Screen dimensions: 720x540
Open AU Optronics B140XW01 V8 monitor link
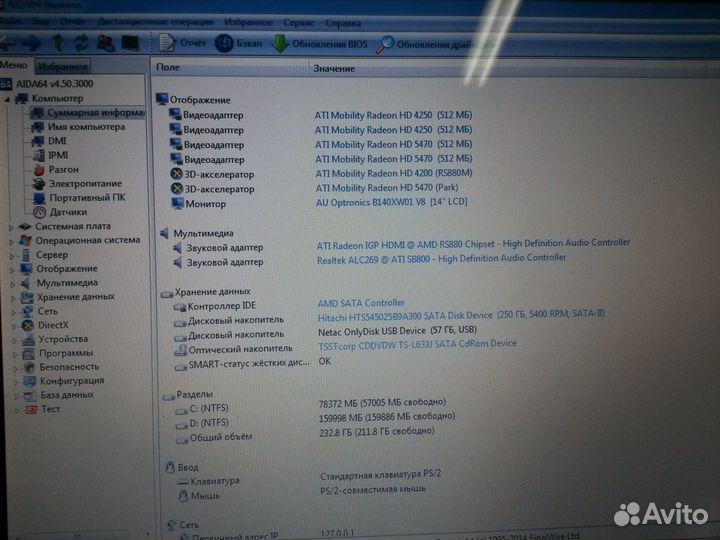392,202
